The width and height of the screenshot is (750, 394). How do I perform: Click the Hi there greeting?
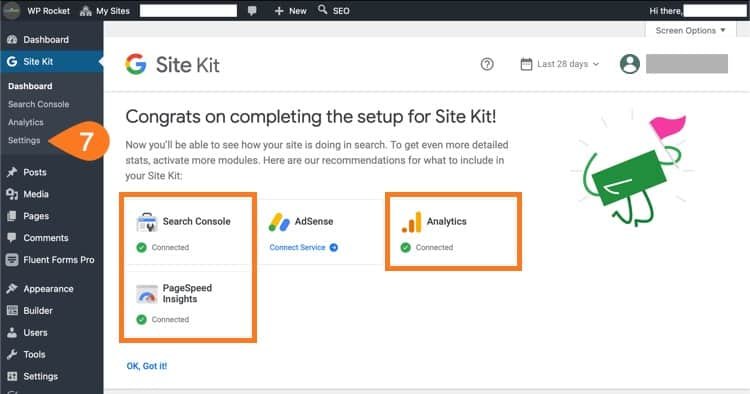click(665, 11)
